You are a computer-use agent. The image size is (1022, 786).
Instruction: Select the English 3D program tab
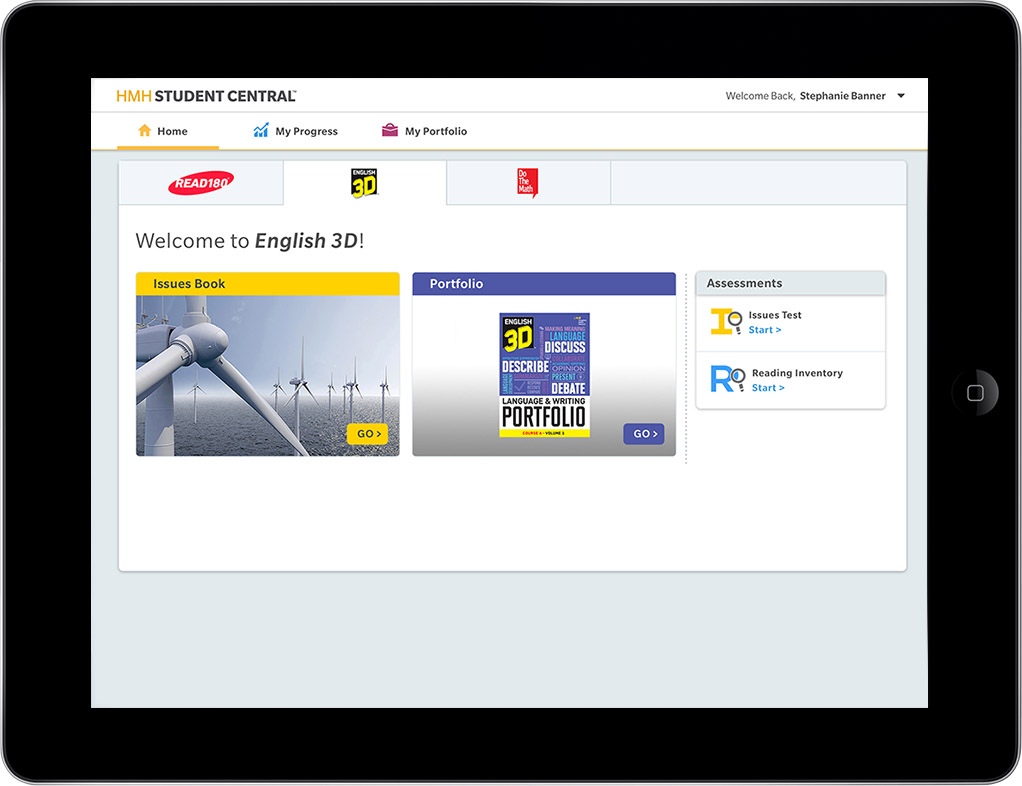click(365, 183)
